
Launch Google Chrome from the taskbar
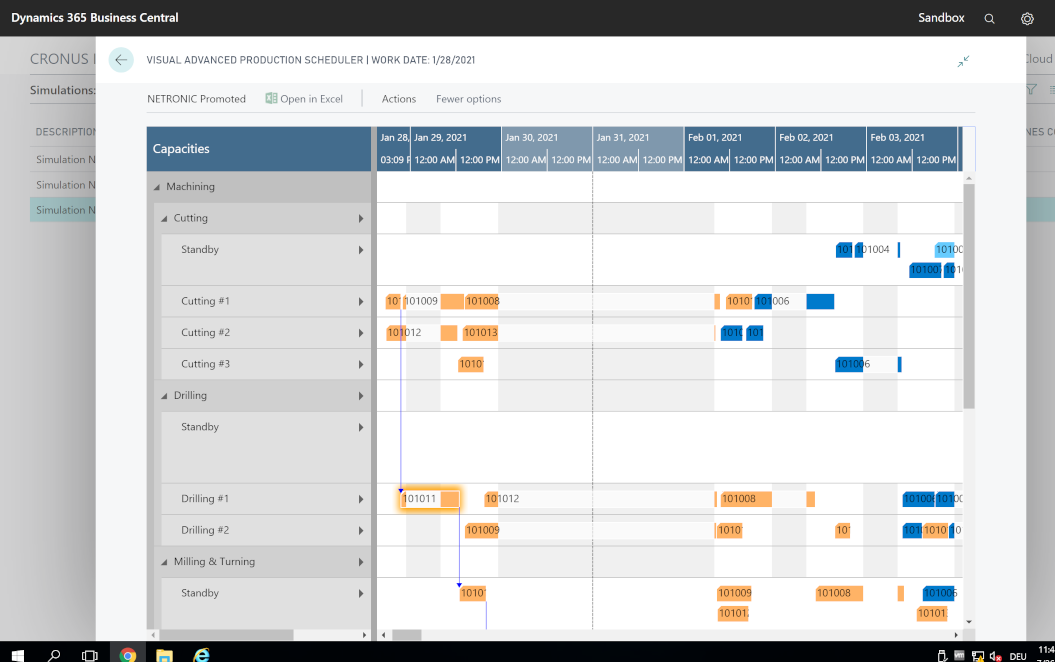(127, 654)
